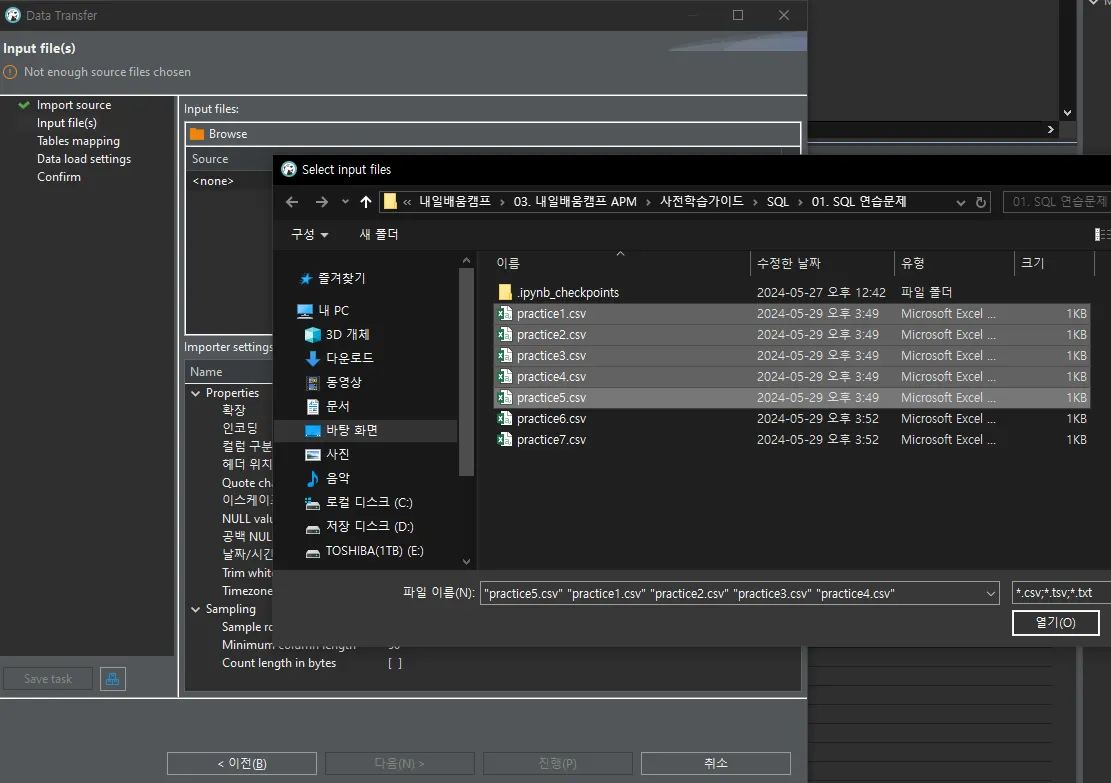Collapse the Sampling section
The width and height of the screenshot is (1111, 783).
[194, 609]
